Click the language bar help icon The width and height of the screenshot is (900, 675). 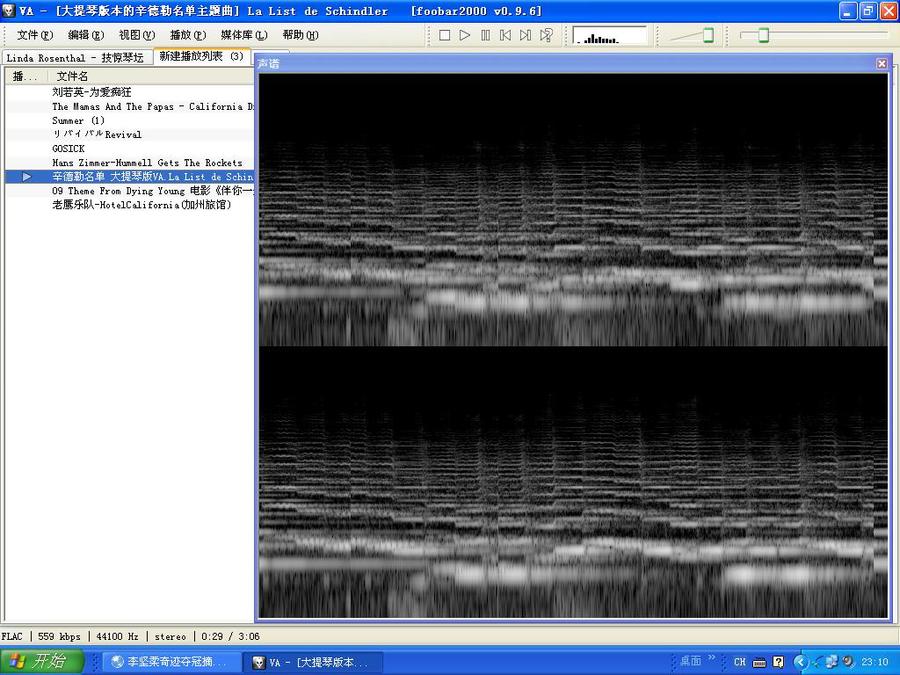pos(778,662)
